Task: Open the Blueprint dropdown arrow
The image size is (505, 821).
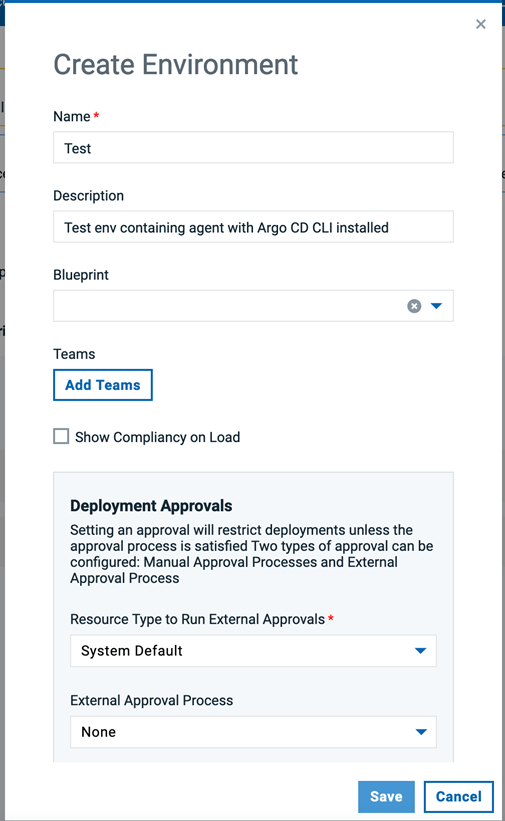Action: pos(436,306)
